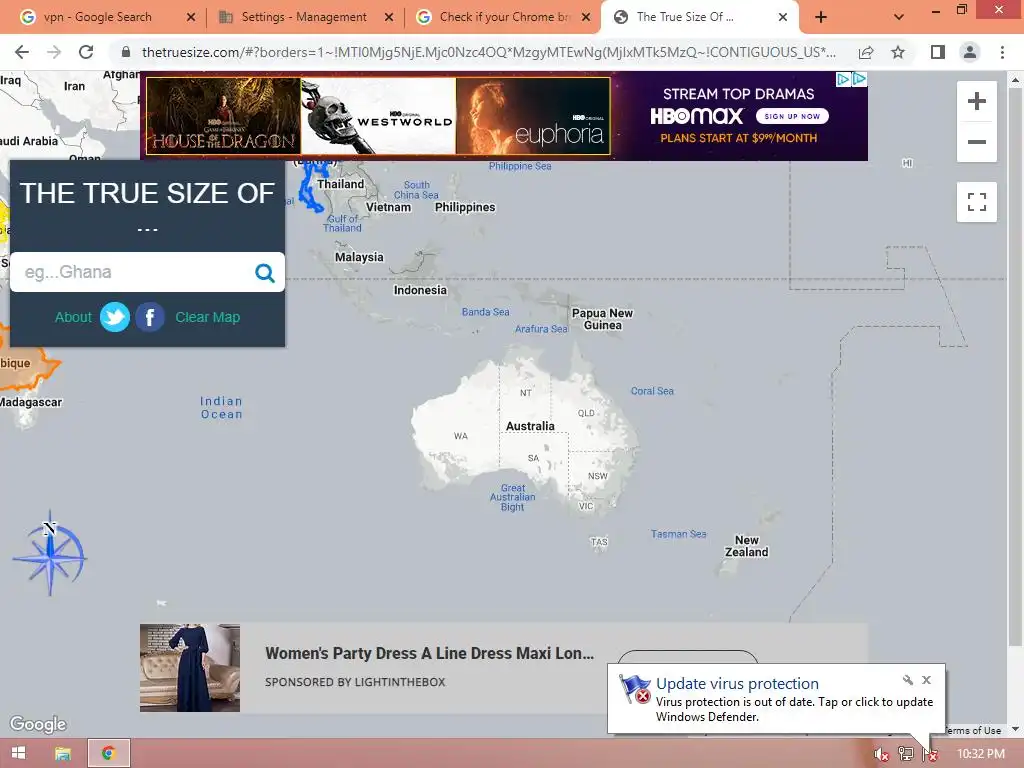Open the Update virus protection notification title
Image resolution: width=1024 pixels, height=768 pixels.
pos(737,684)
